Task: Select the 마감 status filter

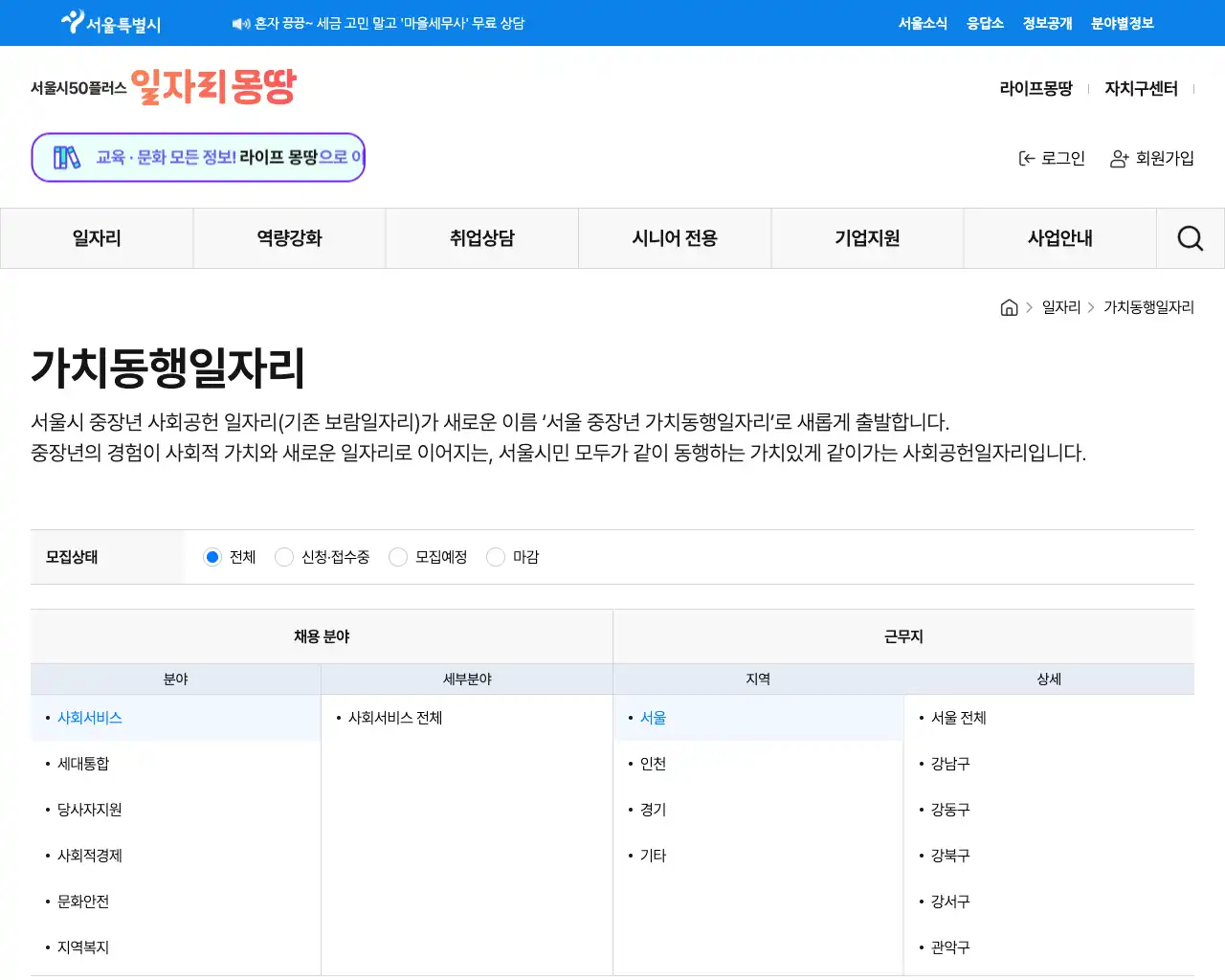Action: [x=496, y=556]
